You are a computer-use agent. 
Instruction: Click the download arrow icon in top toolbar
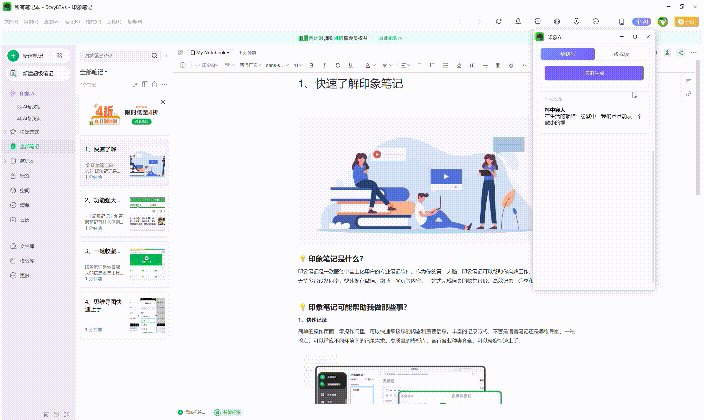[576, 21]
